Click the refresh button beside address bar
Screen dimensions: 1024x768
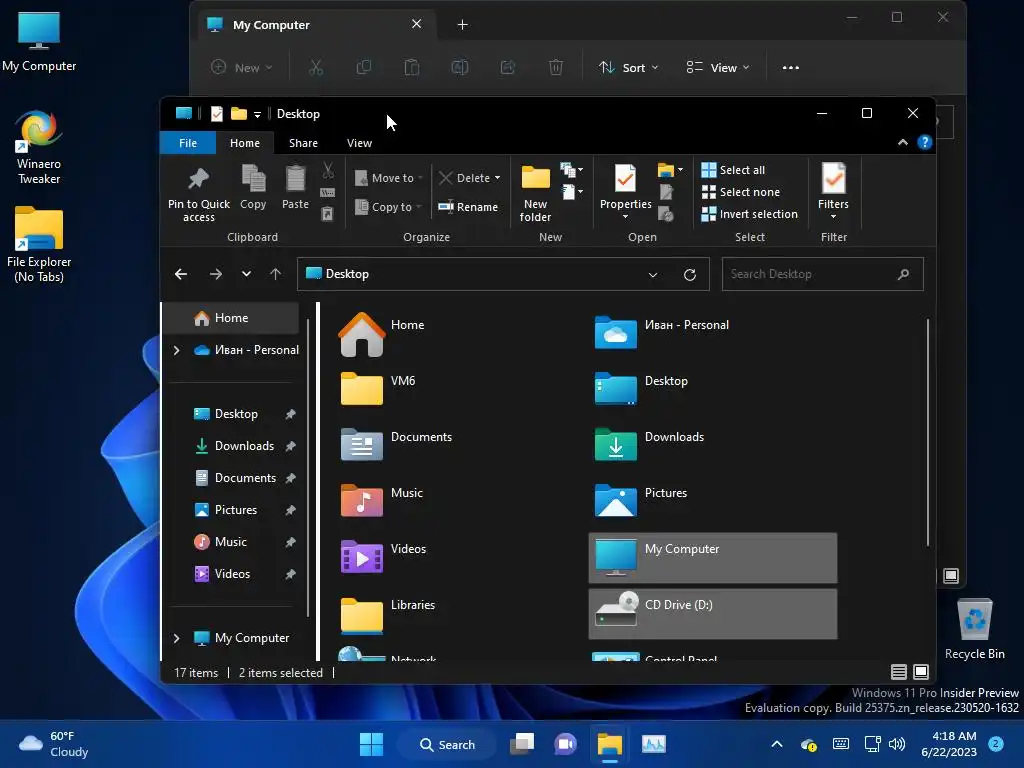tap(690, 274)
